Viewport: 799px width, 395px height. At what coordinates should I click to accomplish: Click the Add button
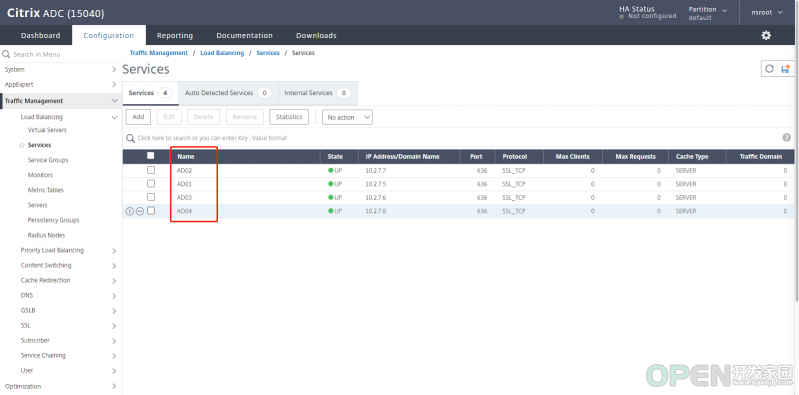138,117
